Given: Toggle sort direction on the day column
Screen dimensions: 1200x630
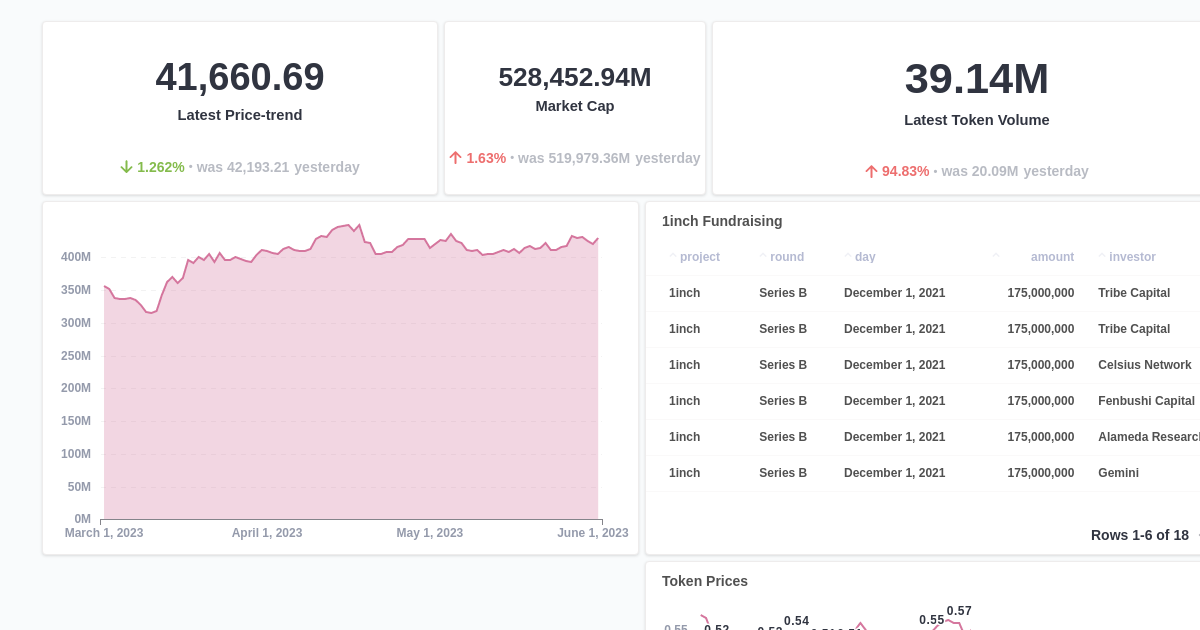Looking at the screenshot, I should click(x=846, y=257).
